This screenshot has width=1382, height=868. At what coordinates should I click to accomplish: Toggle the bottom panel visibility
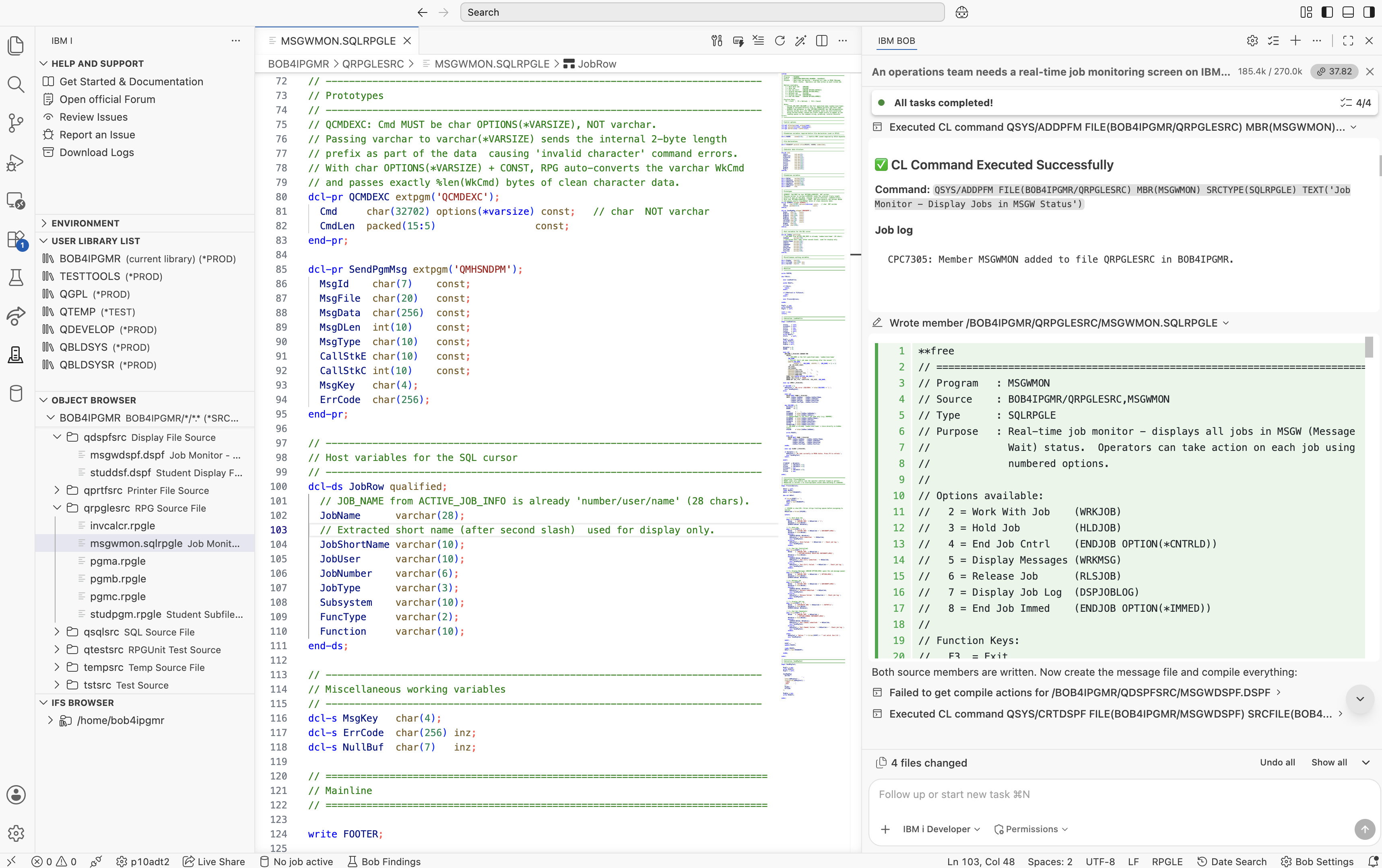point(1348,12)
